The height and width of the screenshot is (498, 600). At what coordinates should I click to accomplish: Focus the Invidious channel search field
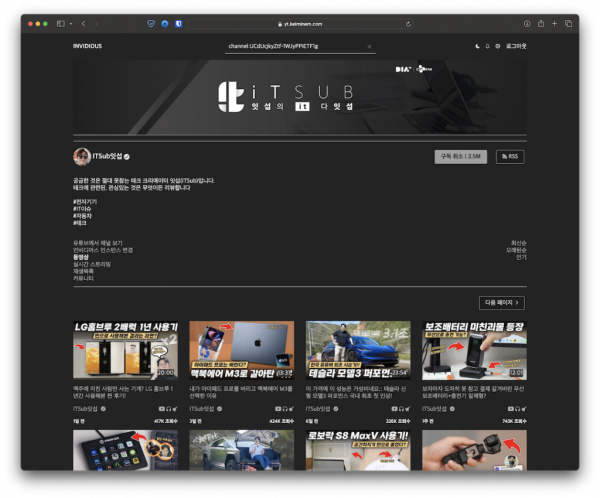point(295,46)
